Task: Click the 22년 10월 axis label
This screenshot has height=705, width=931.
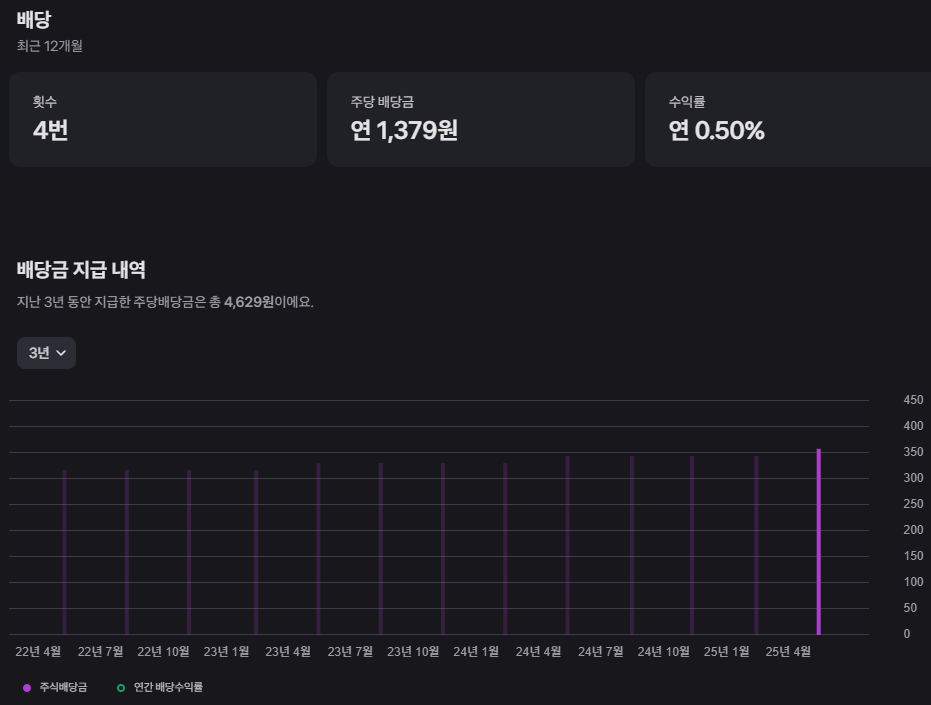Action: [163, 652]
